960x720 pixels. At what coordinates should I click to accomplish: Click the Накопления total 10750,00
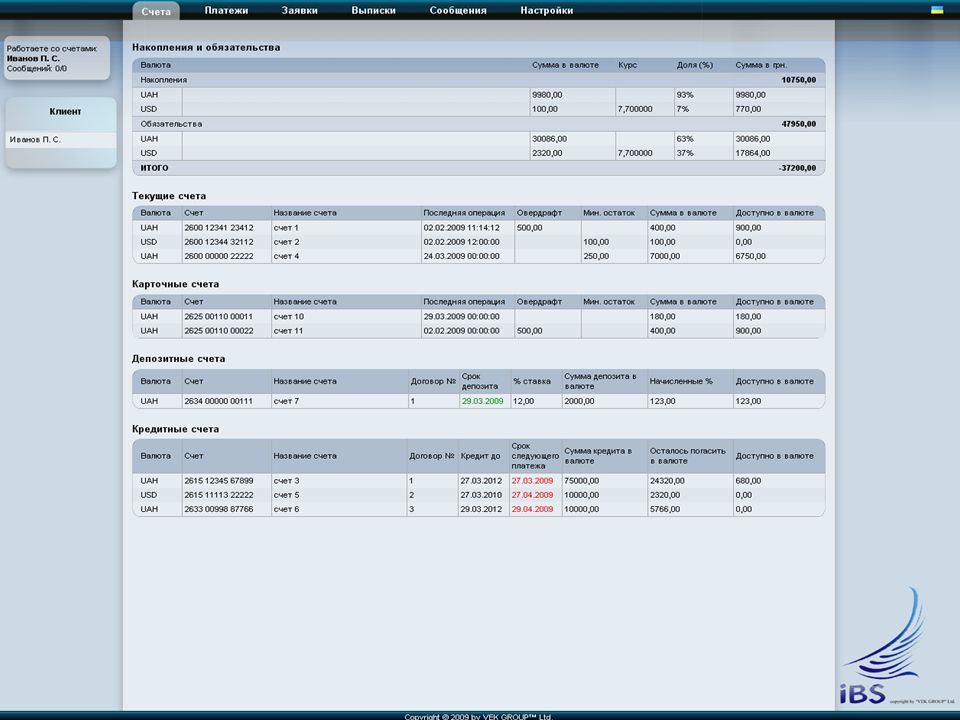pos(798,80)
